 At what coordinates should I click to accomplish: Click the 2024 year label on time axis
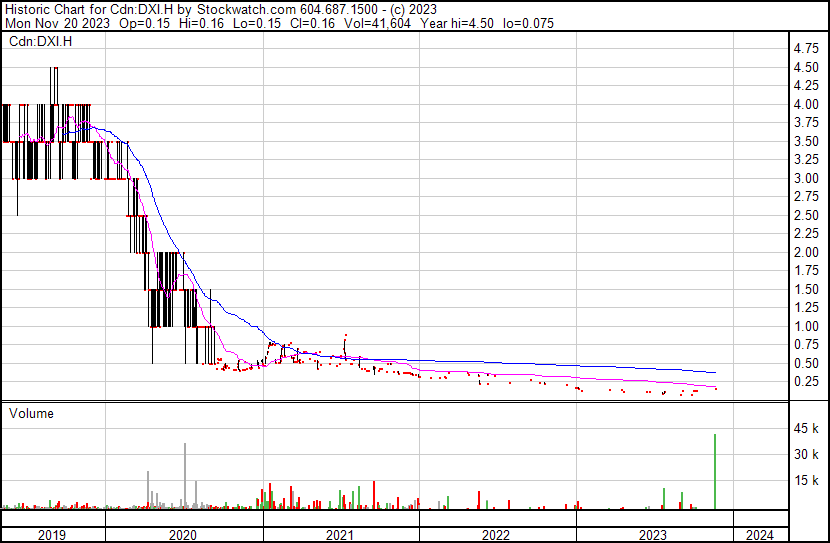tap(760, 535)
